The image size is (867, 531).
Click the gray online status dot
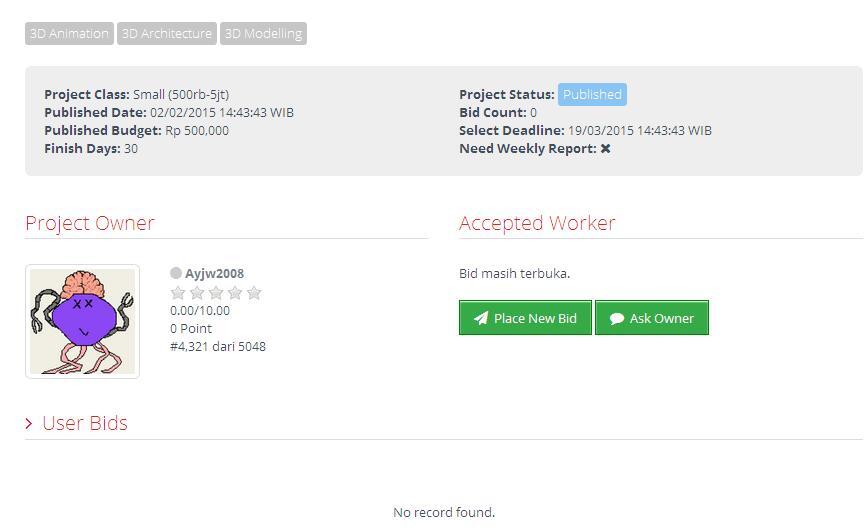176,273
